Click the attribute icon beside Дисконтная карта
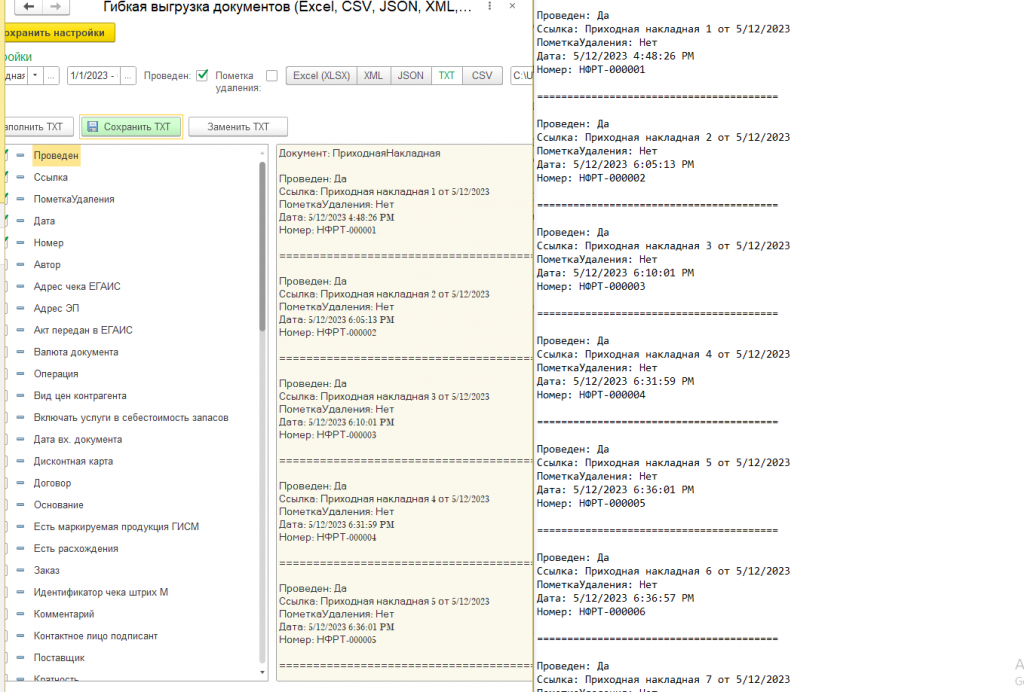This screenshot has width=1024, height=692. pos(20,461)
